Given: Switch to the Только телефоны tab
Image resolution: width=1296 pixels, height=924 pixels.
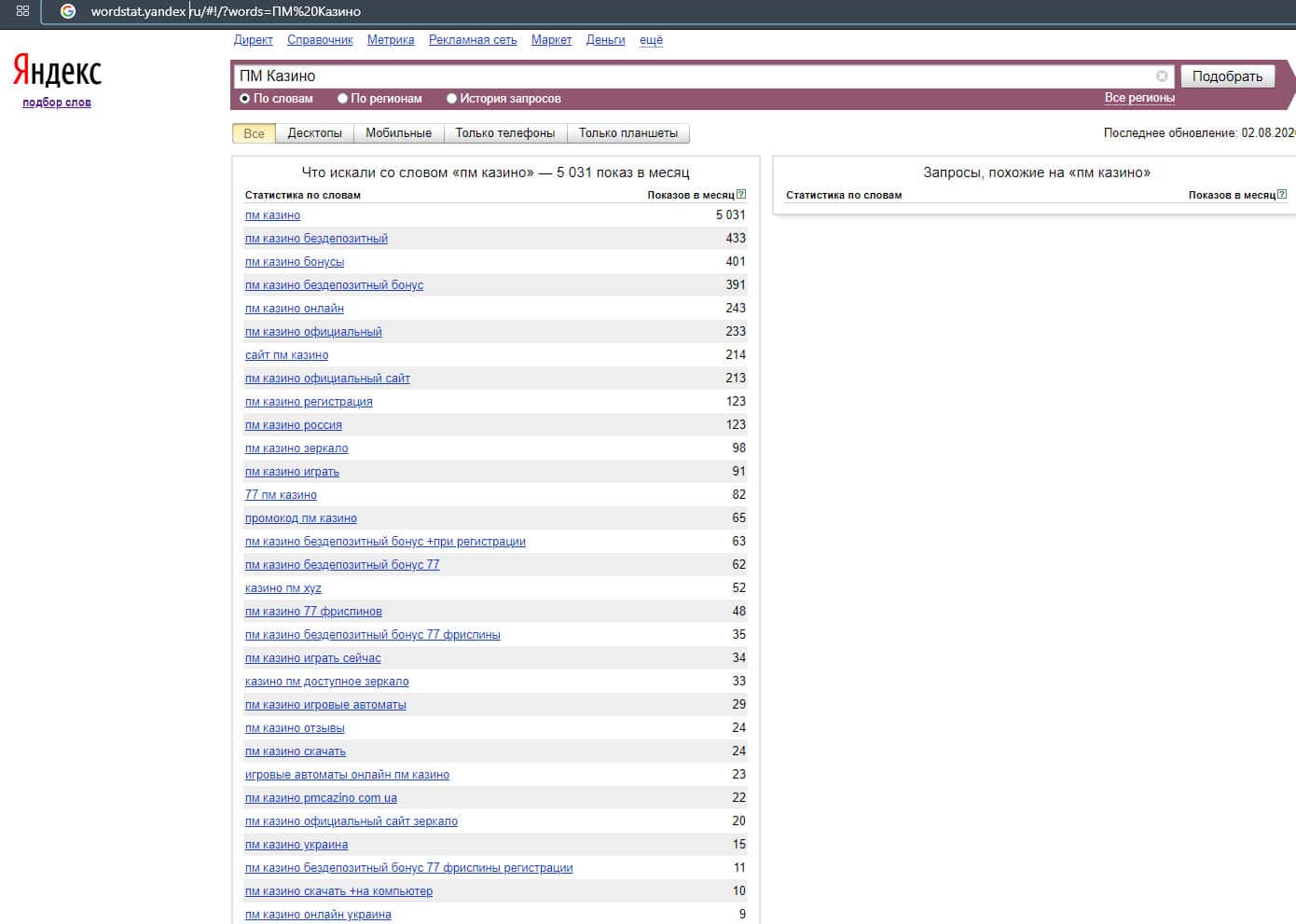Looking at the screenshot, I should [505, 133].
